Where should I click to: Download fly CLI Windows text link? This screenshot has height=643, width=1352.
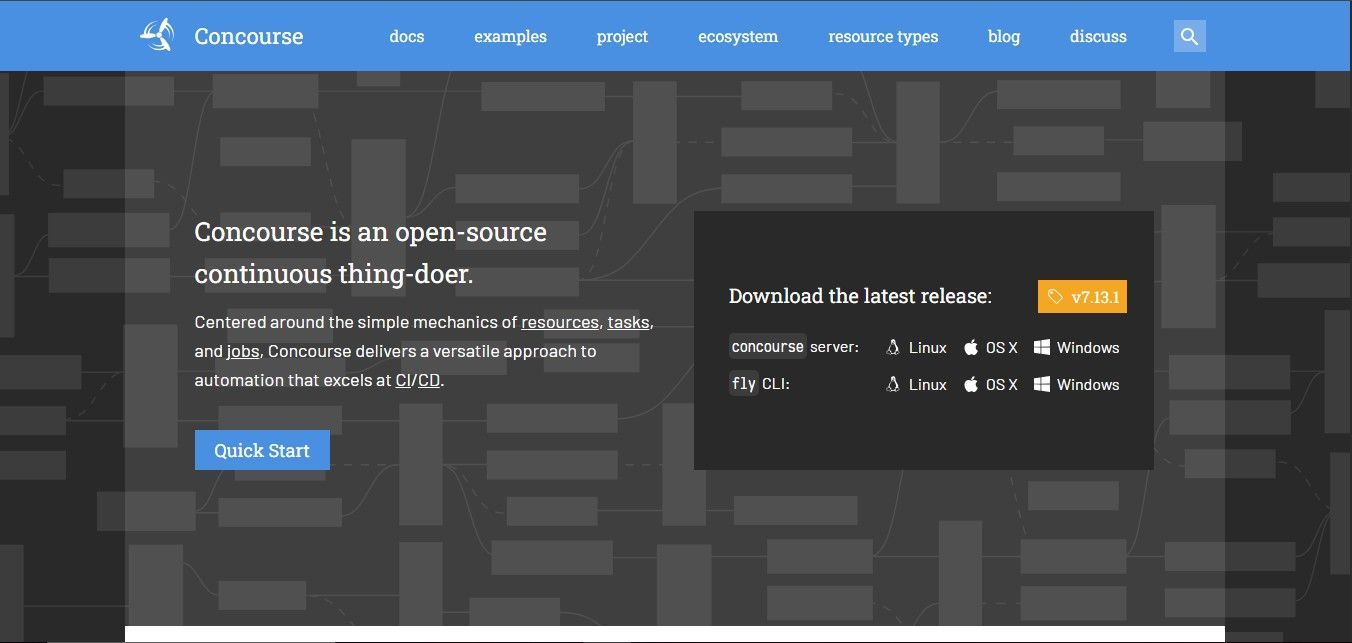click(1088, 385)
